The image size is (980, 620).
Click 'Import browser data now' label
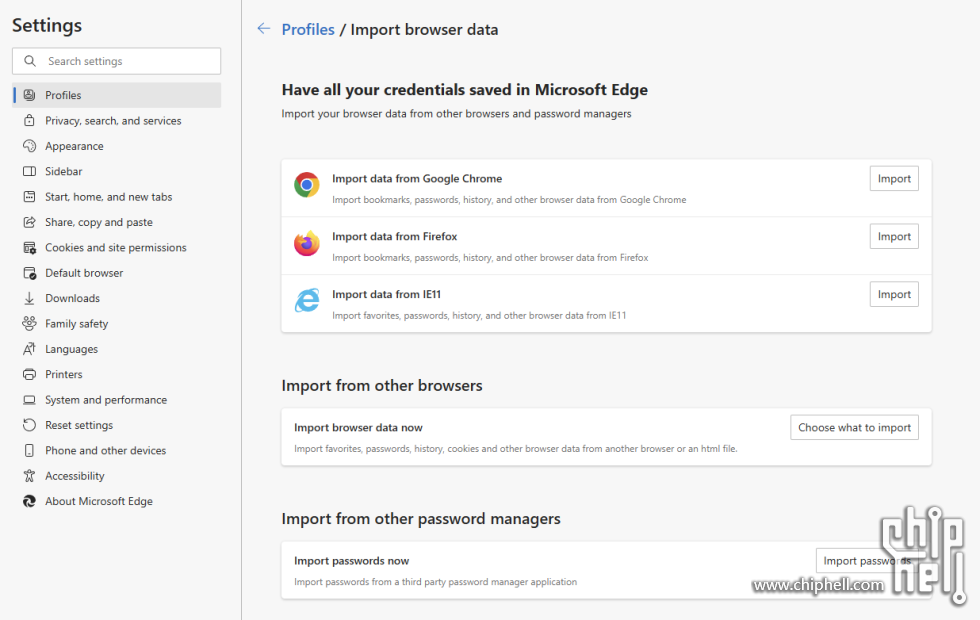(x=358, y=428)
